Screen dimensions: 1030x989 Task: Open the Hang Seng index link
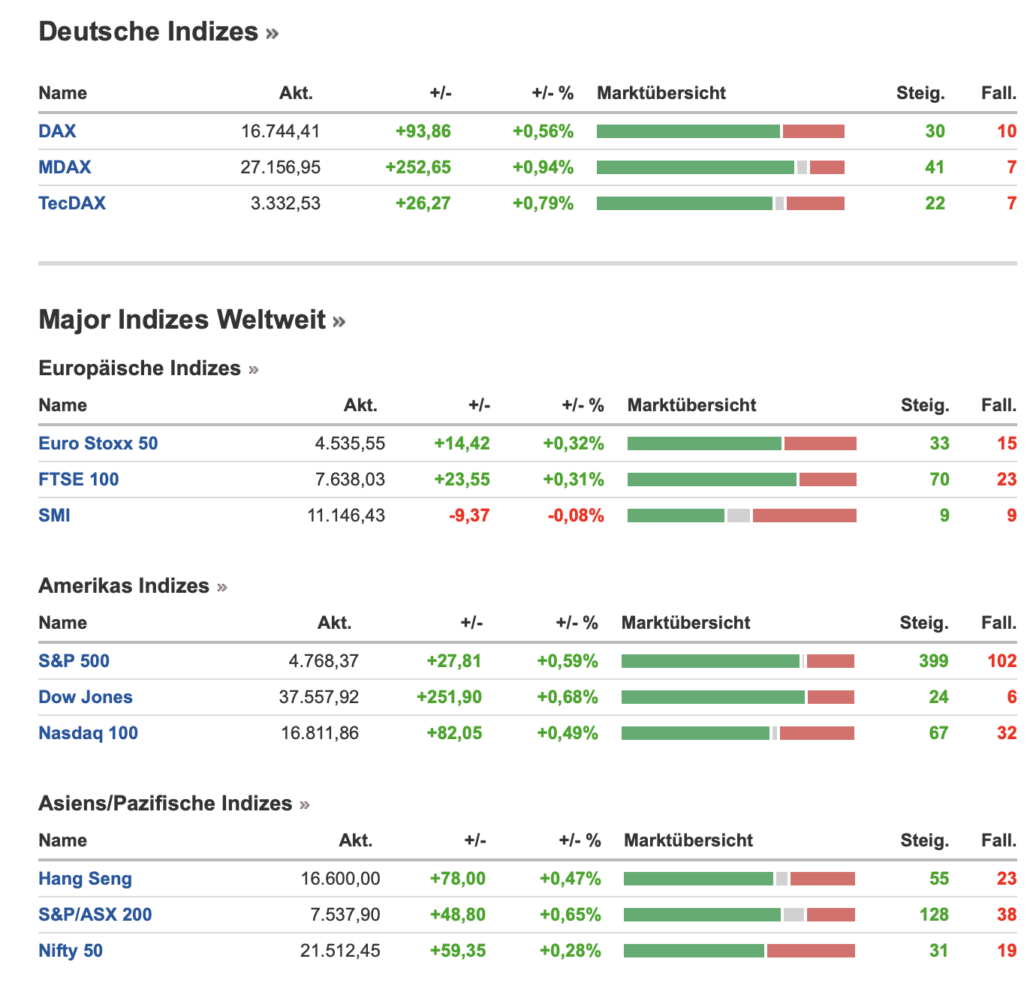click(x=85, y=879)
